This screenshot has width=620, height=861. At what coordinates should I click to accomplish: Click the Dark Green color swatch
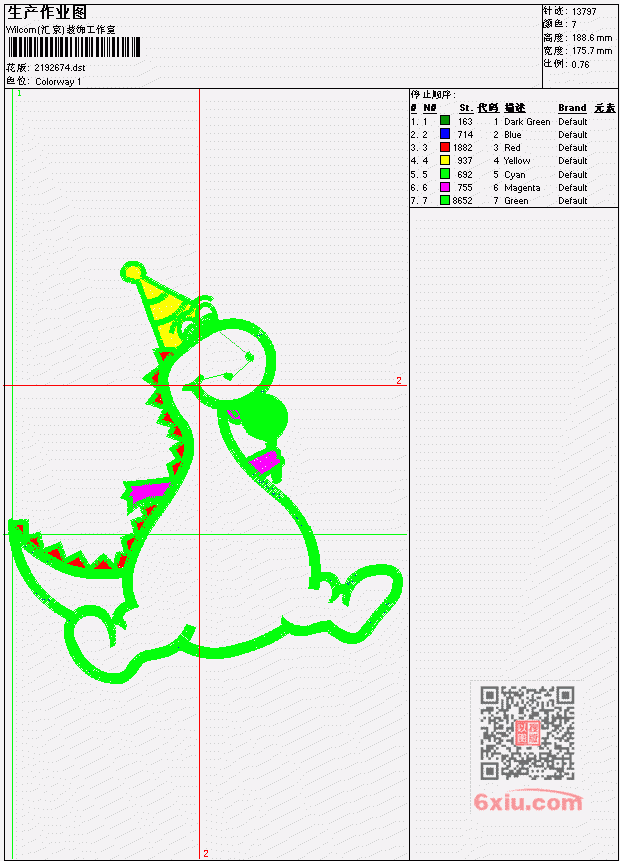pos(445,121)
